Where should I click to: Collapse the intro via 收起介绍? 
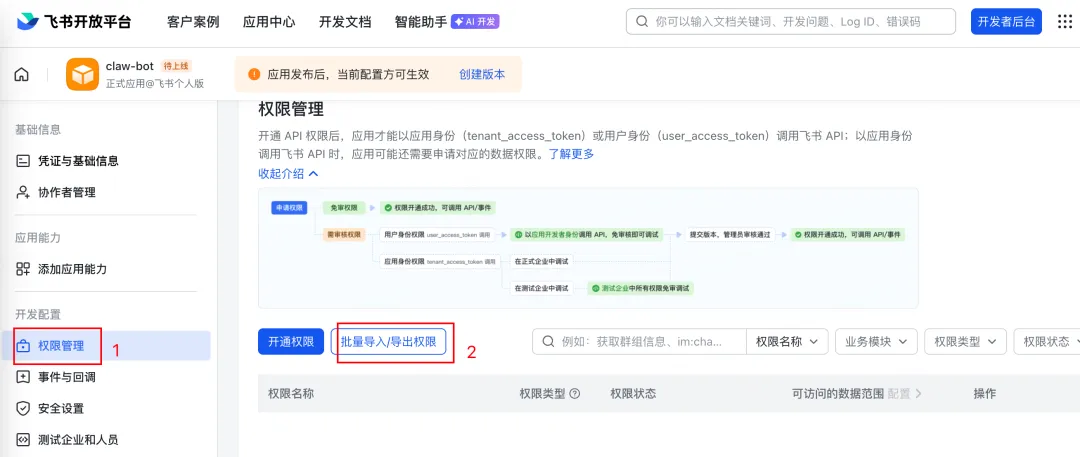tap(289, 174)
